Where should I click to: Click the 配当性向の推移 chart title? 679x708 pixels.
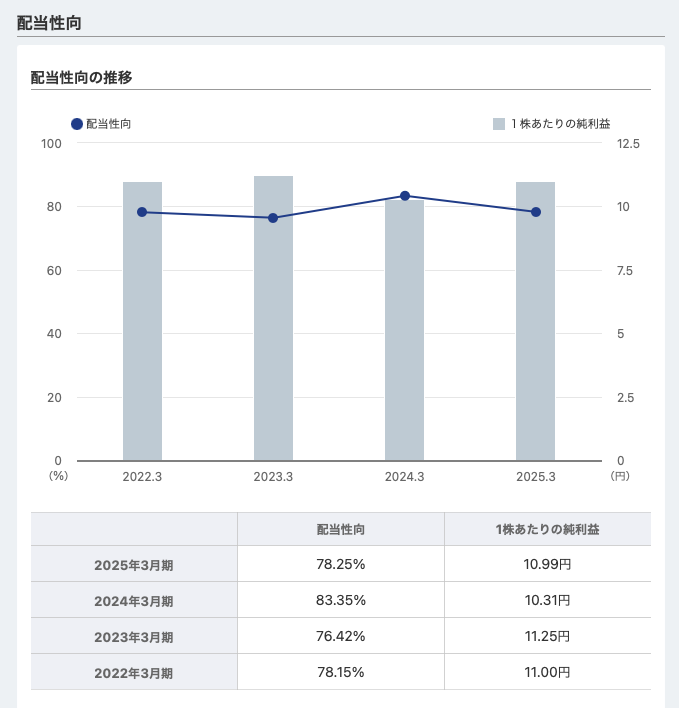pos(81,77)
